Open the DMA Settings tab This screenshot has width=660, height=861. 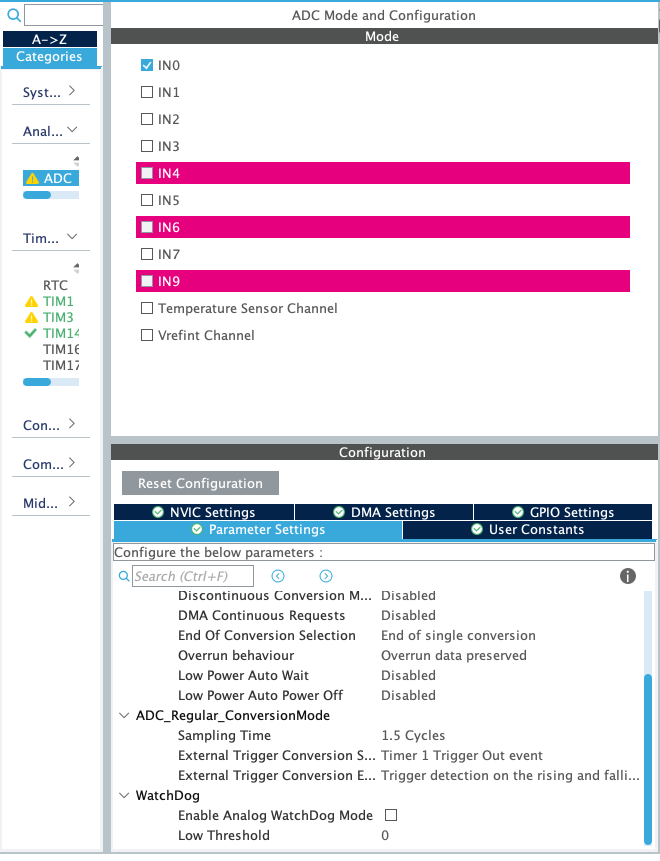(x=384, y=512)
